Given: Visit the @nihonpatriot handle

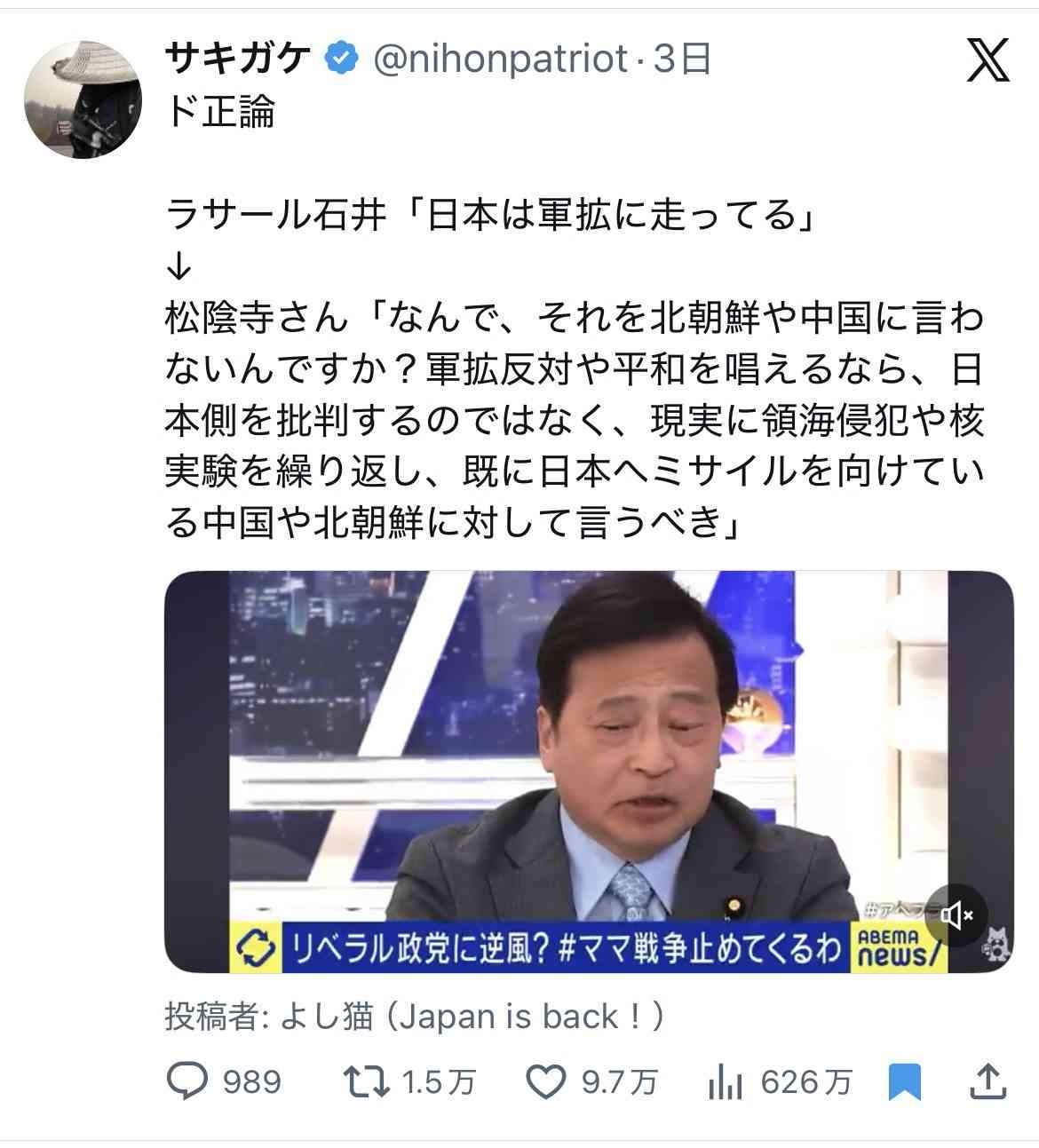Looking at the screenshot, I should click(x=499, y=59).
